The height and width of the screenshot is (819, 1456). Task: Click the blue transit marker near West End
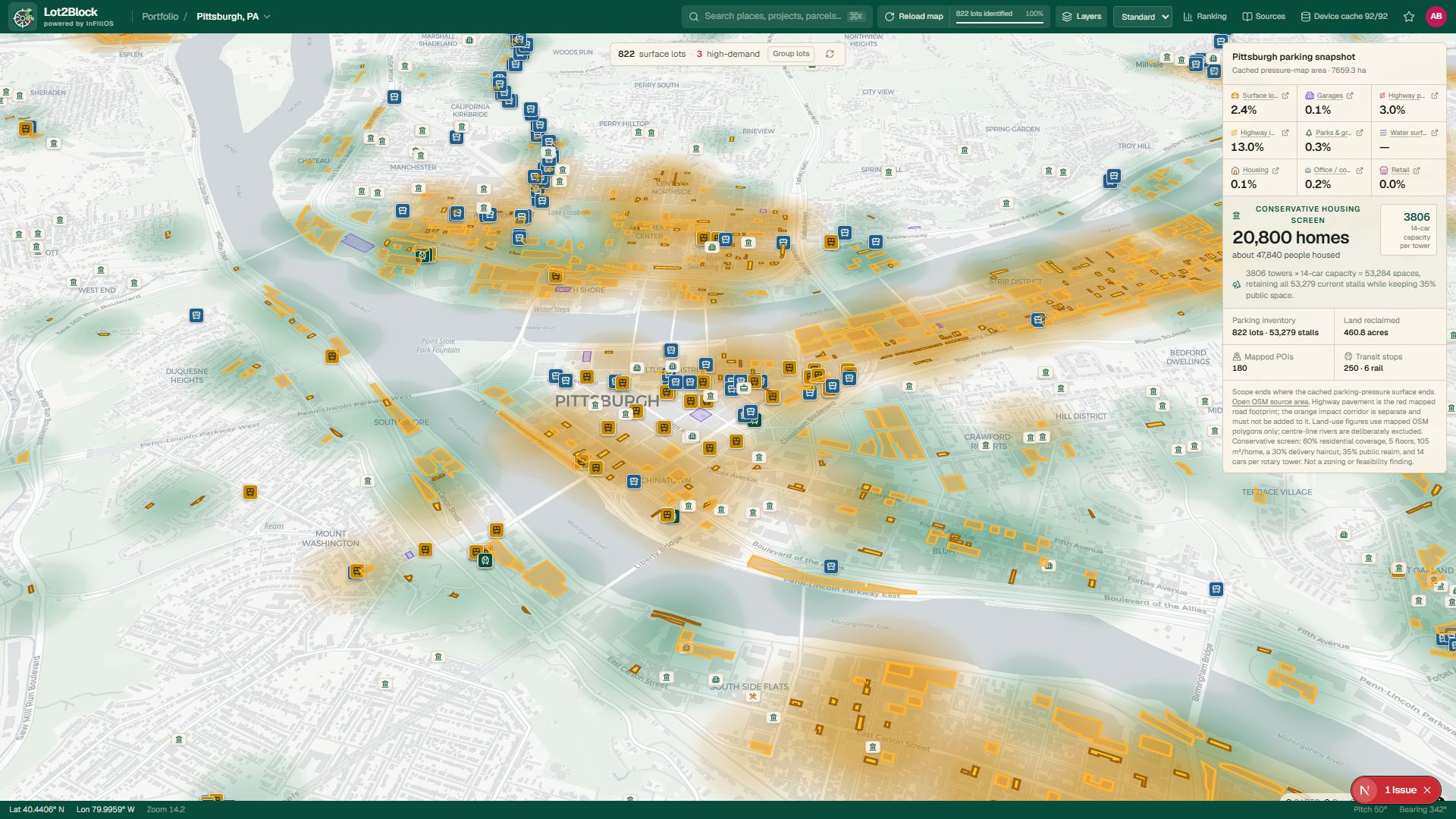point(196,315)
